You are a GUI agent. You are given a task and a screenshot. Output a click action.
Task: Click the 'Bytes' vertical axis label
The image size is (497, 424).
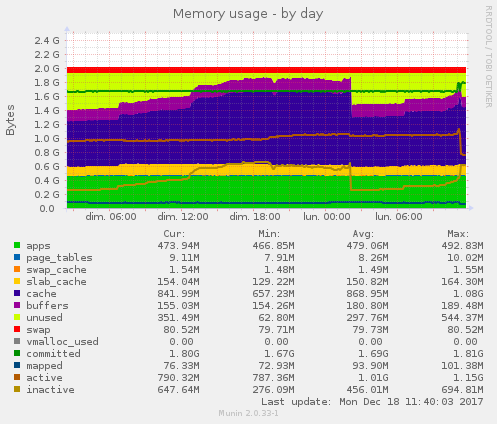tap(10, 120)
